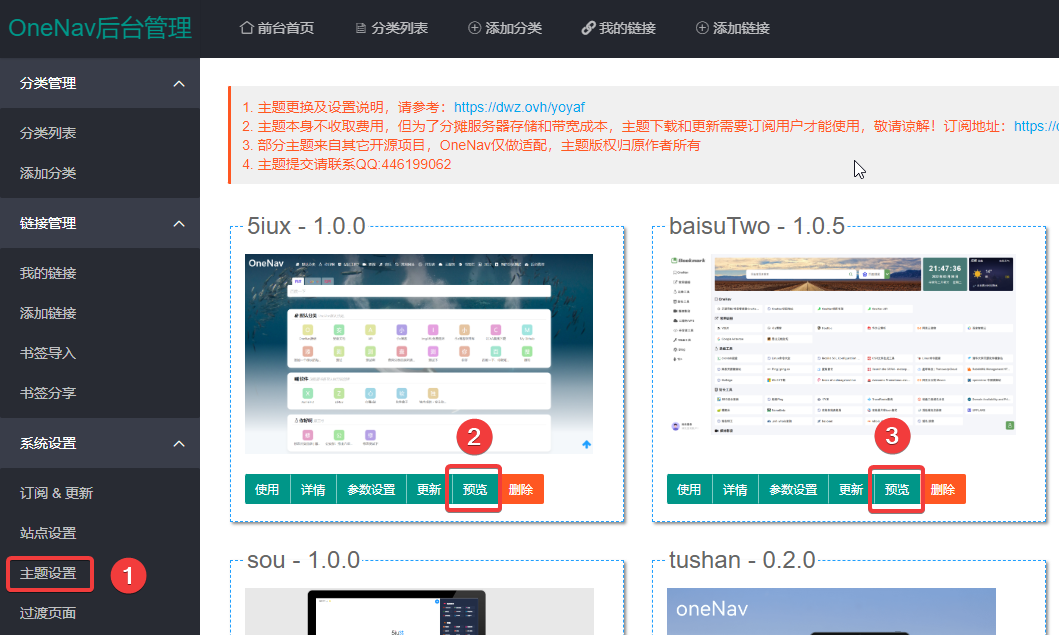Image resolution: width=1059 pixels, height=635 pixels.
Task: Collapse the 分类管理 sidebar section chevron
Action: coord(179,84)
